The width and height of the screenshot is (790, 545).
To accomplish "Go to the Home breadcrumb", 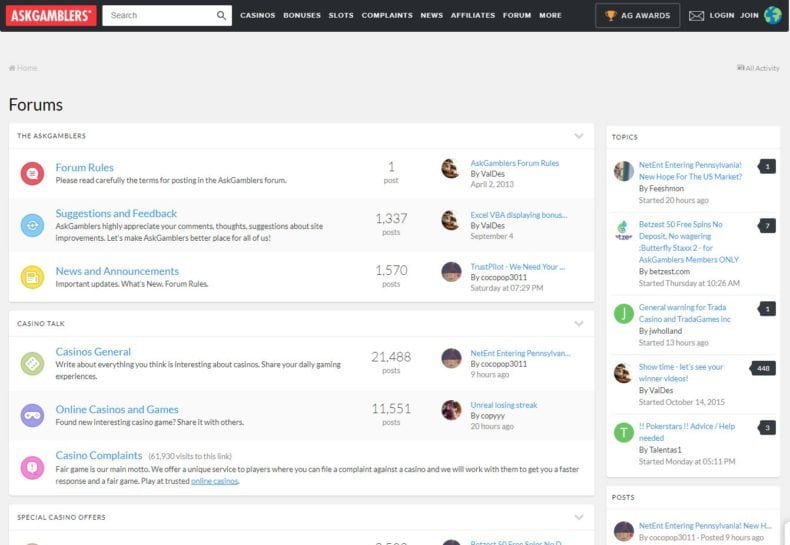I will (x=23, y=68).
